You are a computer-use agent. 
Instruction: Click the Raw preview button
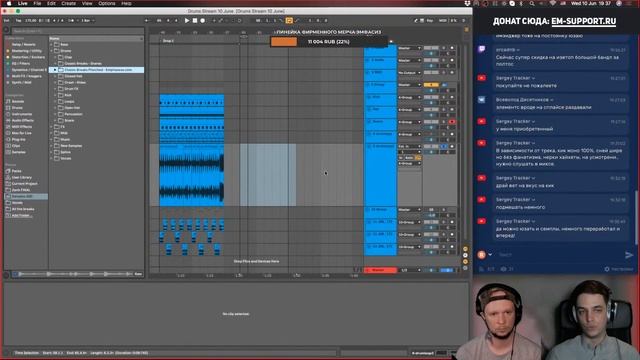coord(138,274)
